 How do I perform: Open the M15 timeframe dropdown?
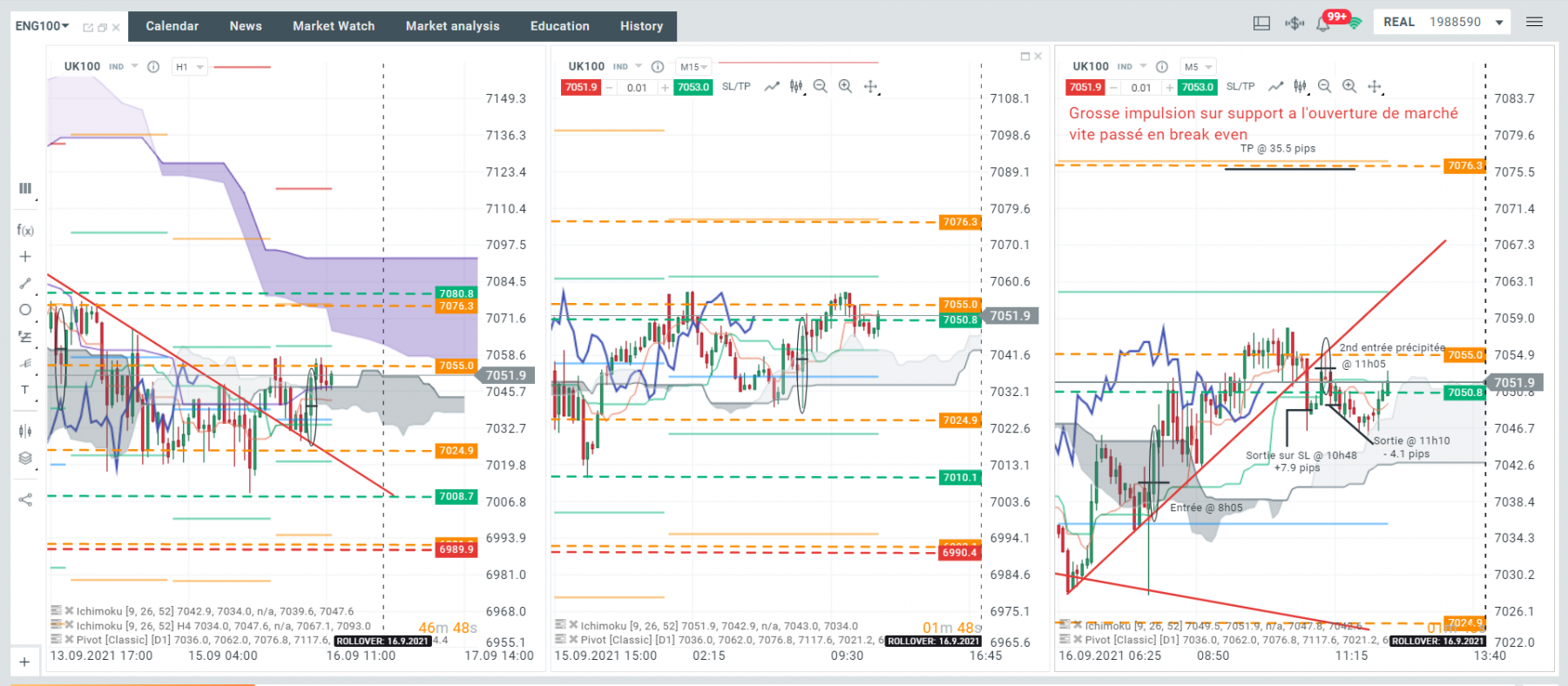[x=693, y=67]
